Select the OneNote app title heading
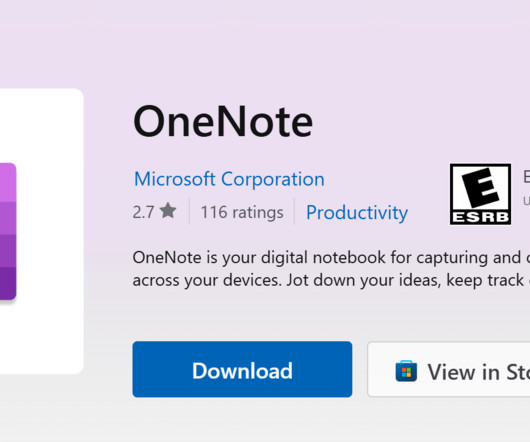Screen dimensions: 530x442 [x=223, y=121]
